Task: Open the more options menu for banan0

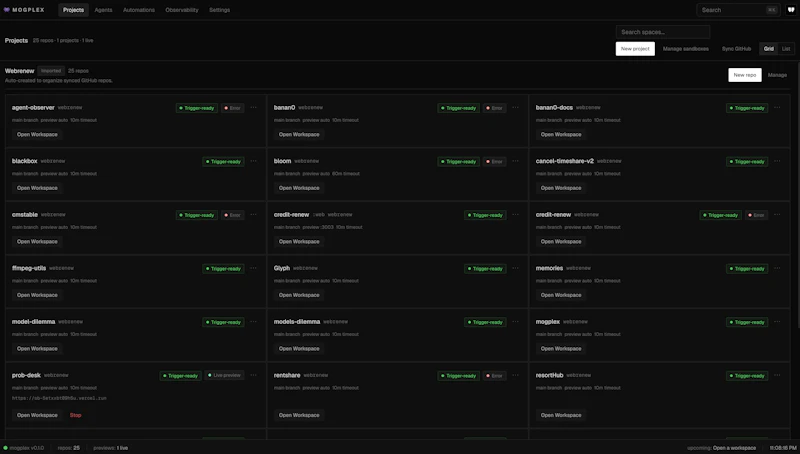Action: pyautogui.click(x=515, y=108)
